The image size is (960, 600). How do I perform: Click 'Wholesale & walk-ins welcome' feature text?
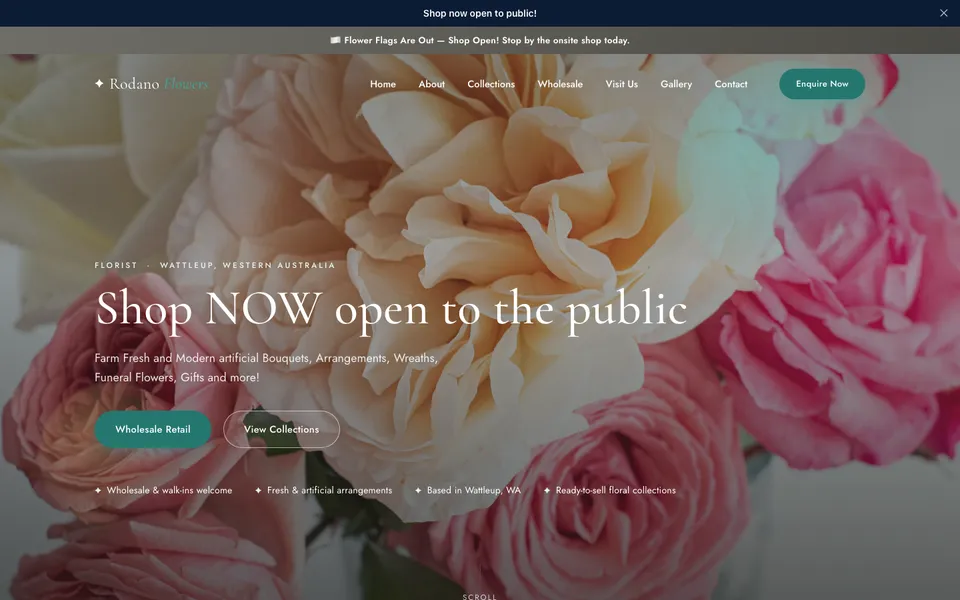[170, 490]
